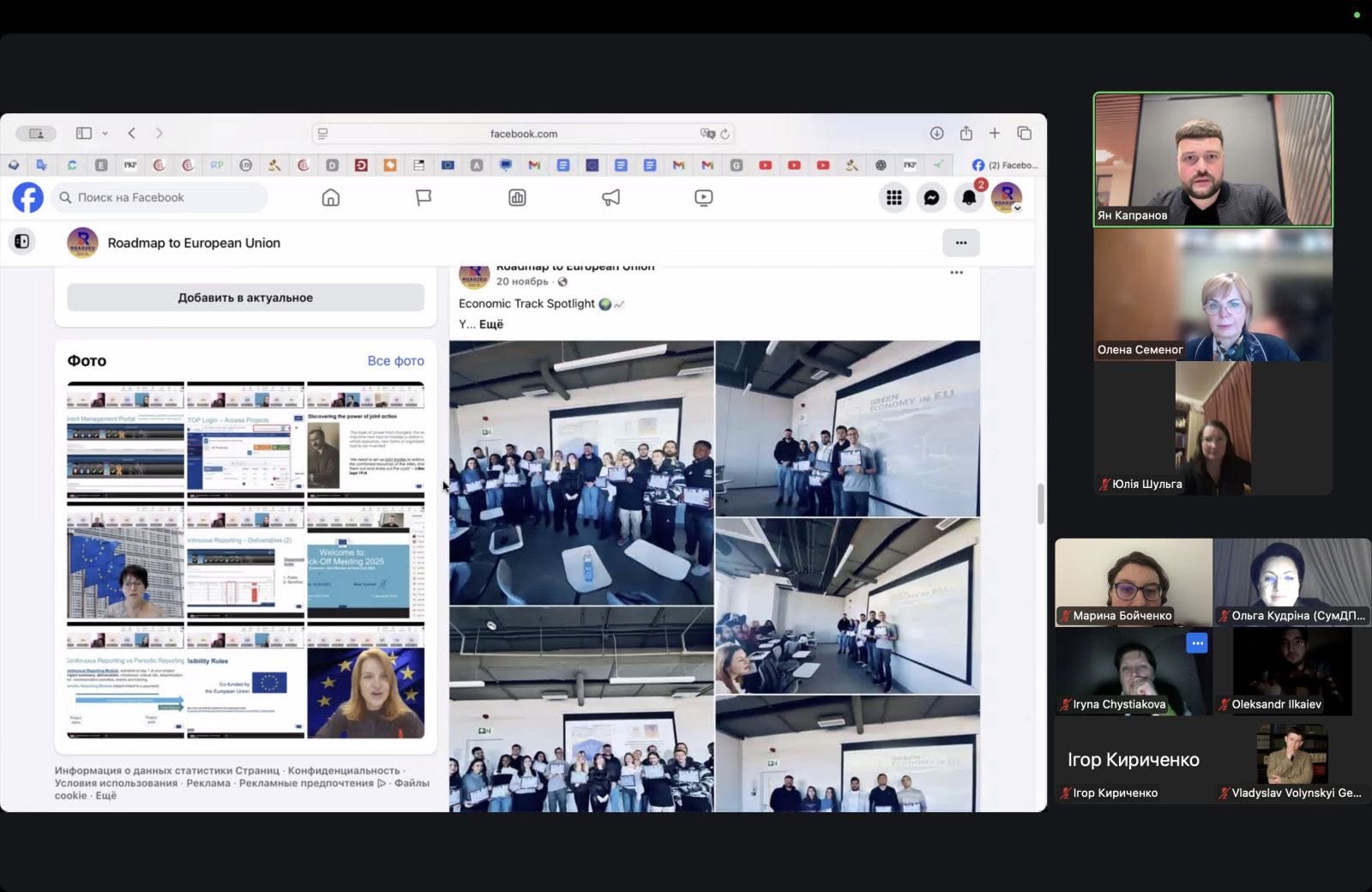This screenshot has width=1372, height=892.
Task: Open a new tab with plus icon
Action: [x=995, y=133]
